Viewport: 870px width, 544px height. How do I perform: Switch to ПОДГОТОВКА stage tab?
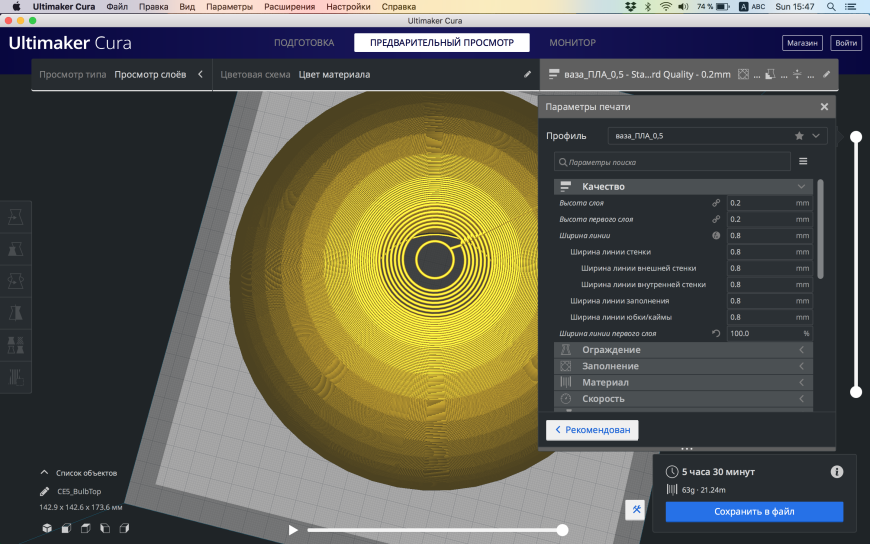tap(304, 43)
